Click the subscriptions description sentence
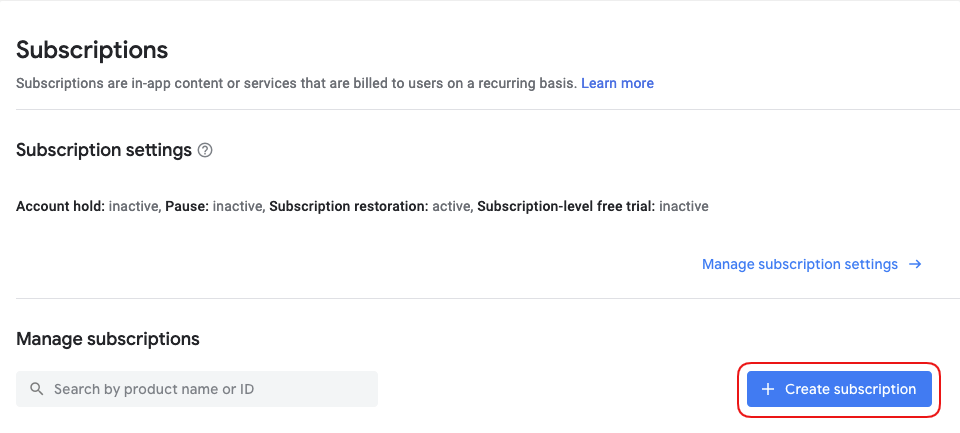The height and width of the screenshot is (433, 960). click(296, 83)
